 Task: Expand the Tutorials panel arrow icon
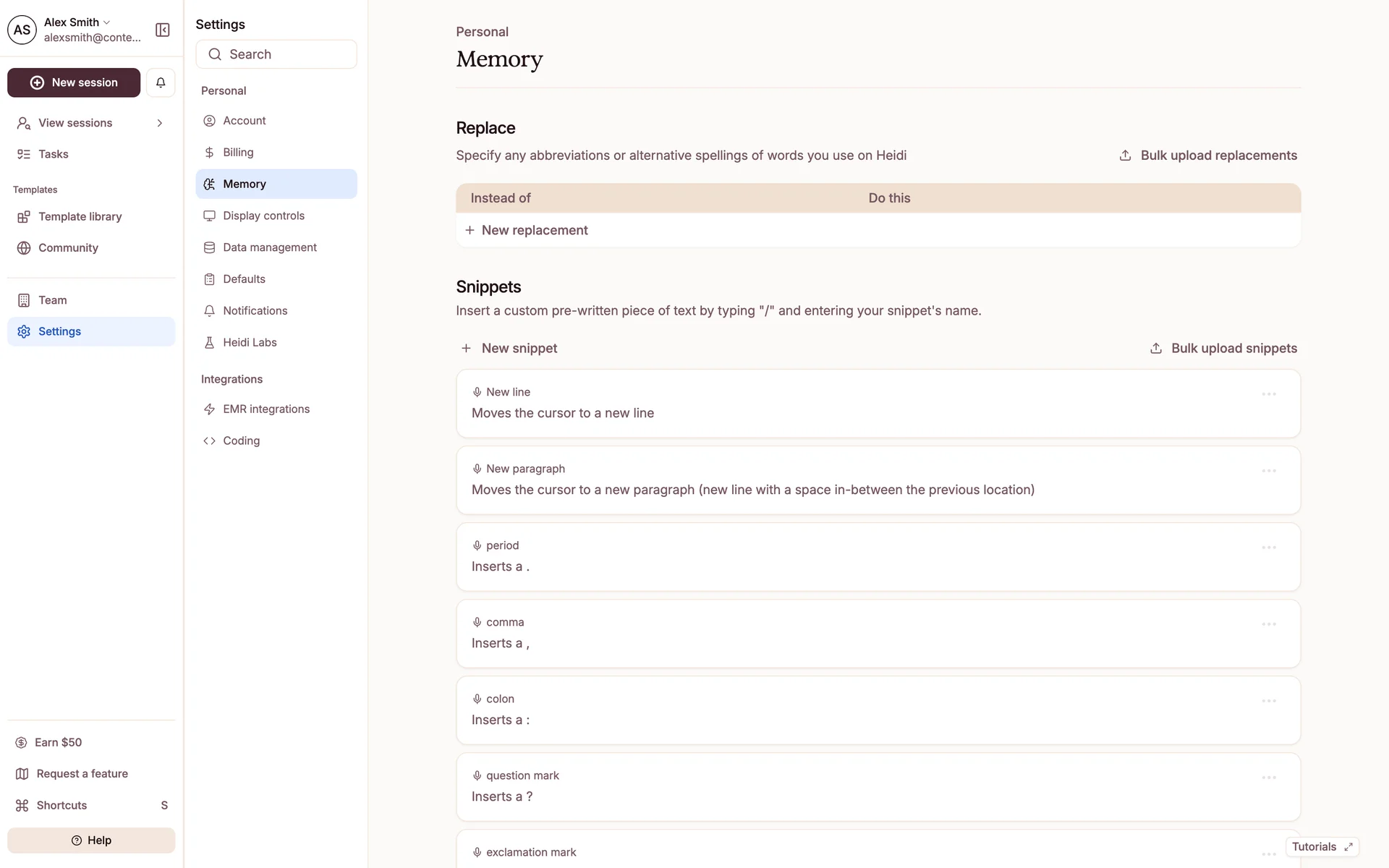pyautogui.click(x=1348, y=847)
